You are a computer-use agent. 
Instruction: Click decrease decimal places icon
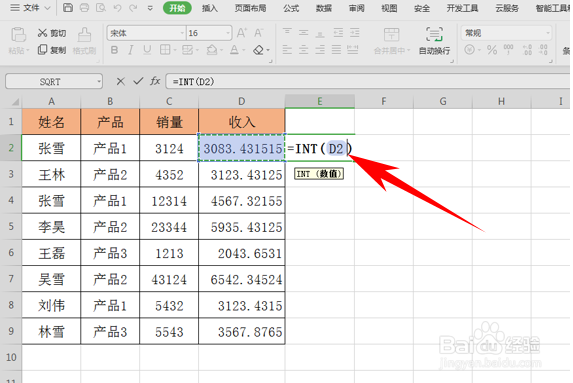543,50
